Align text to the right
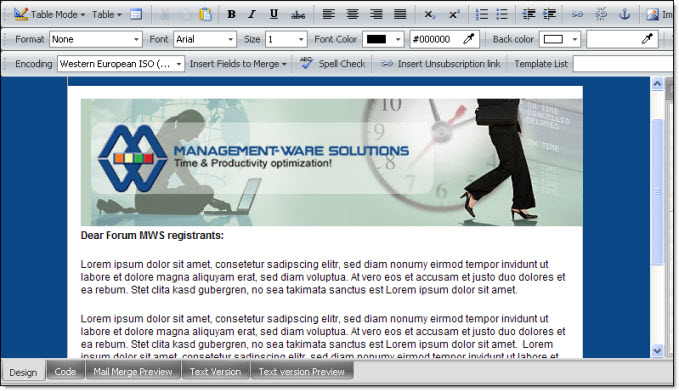 coord(376,14)
